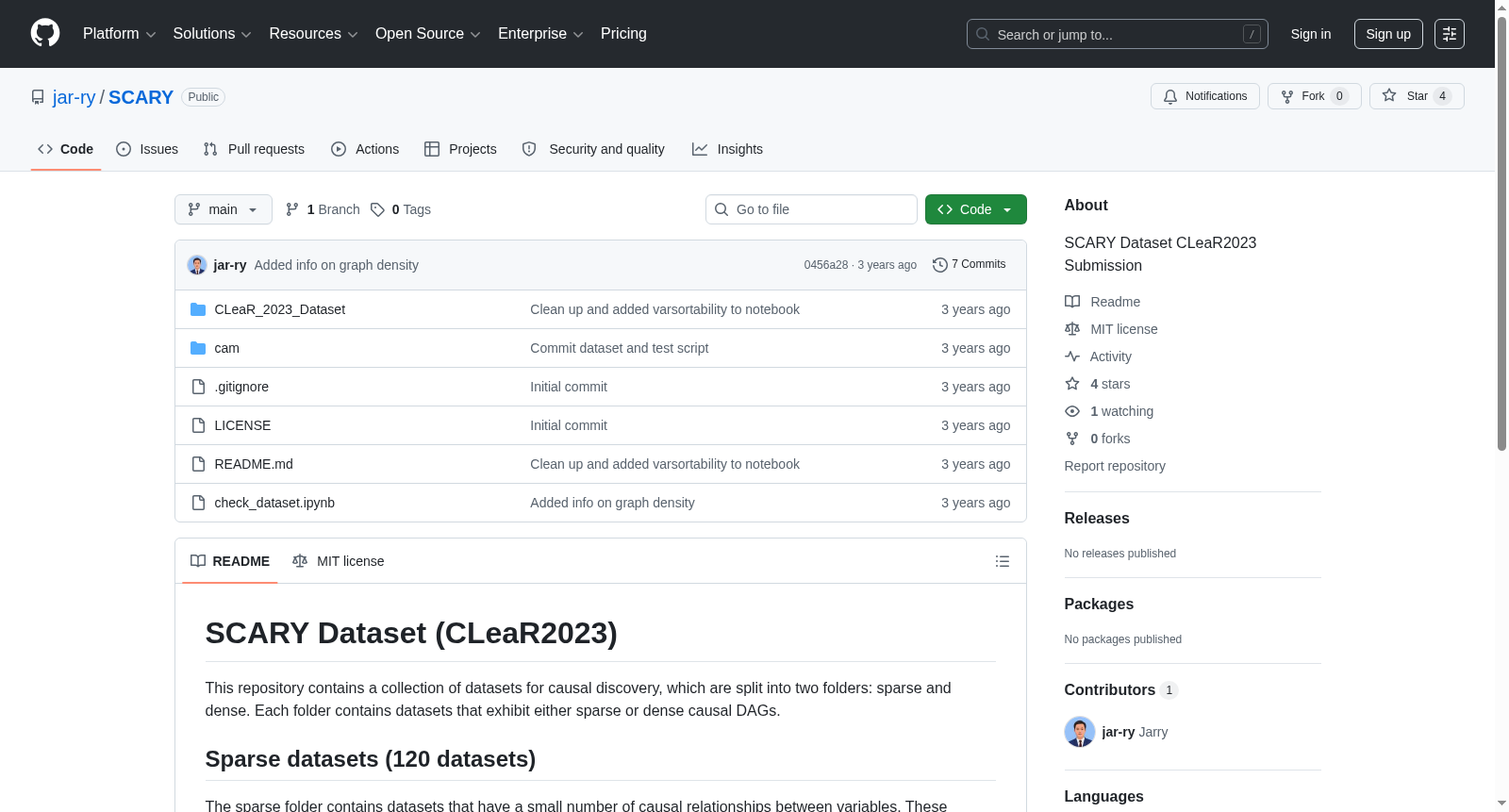Click the tag icon beside 0 Tags
Image resolution: width=1509 pixels, height=812 pixels.
pyautogui.click(x=377, y=209)
